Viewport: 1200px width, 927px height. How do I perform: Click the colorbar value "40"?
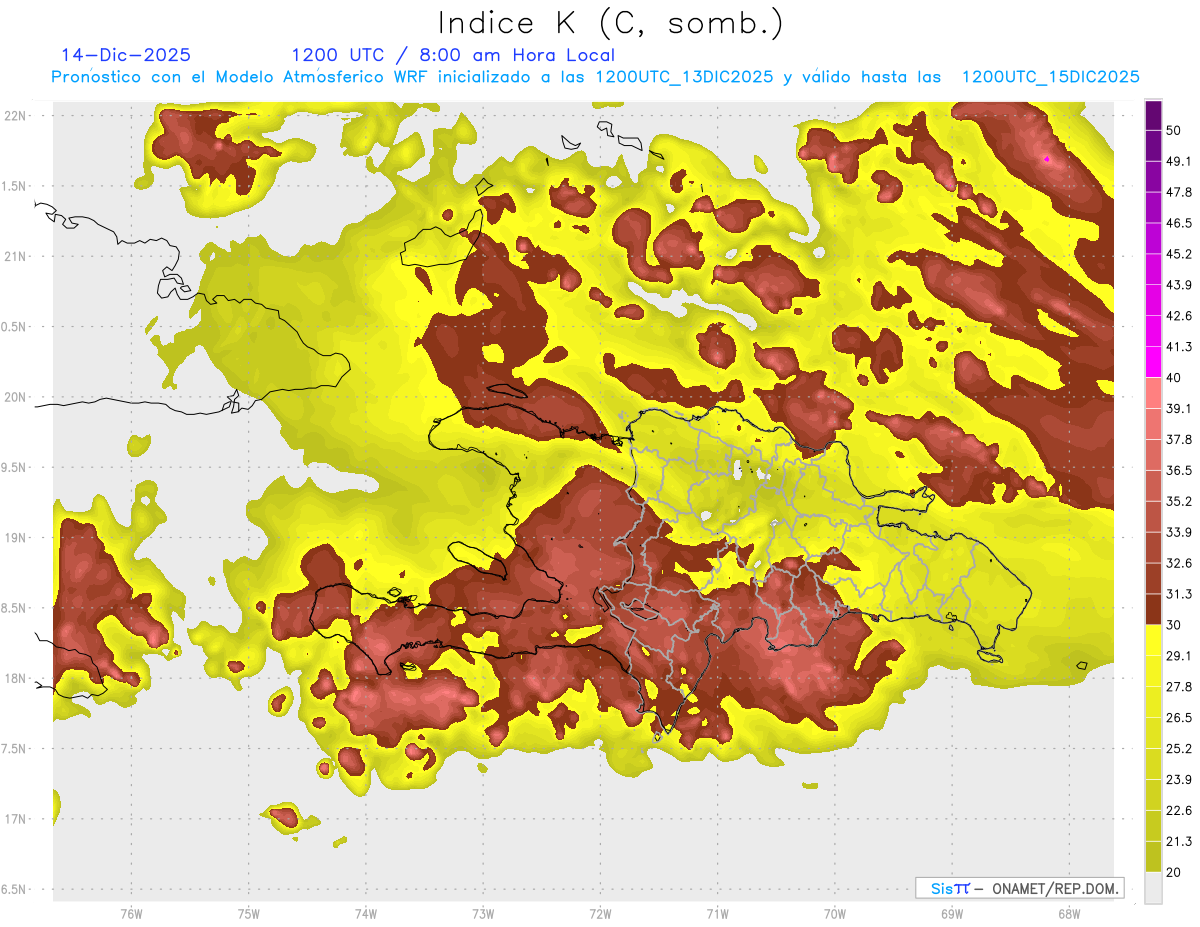point(1174,378)
